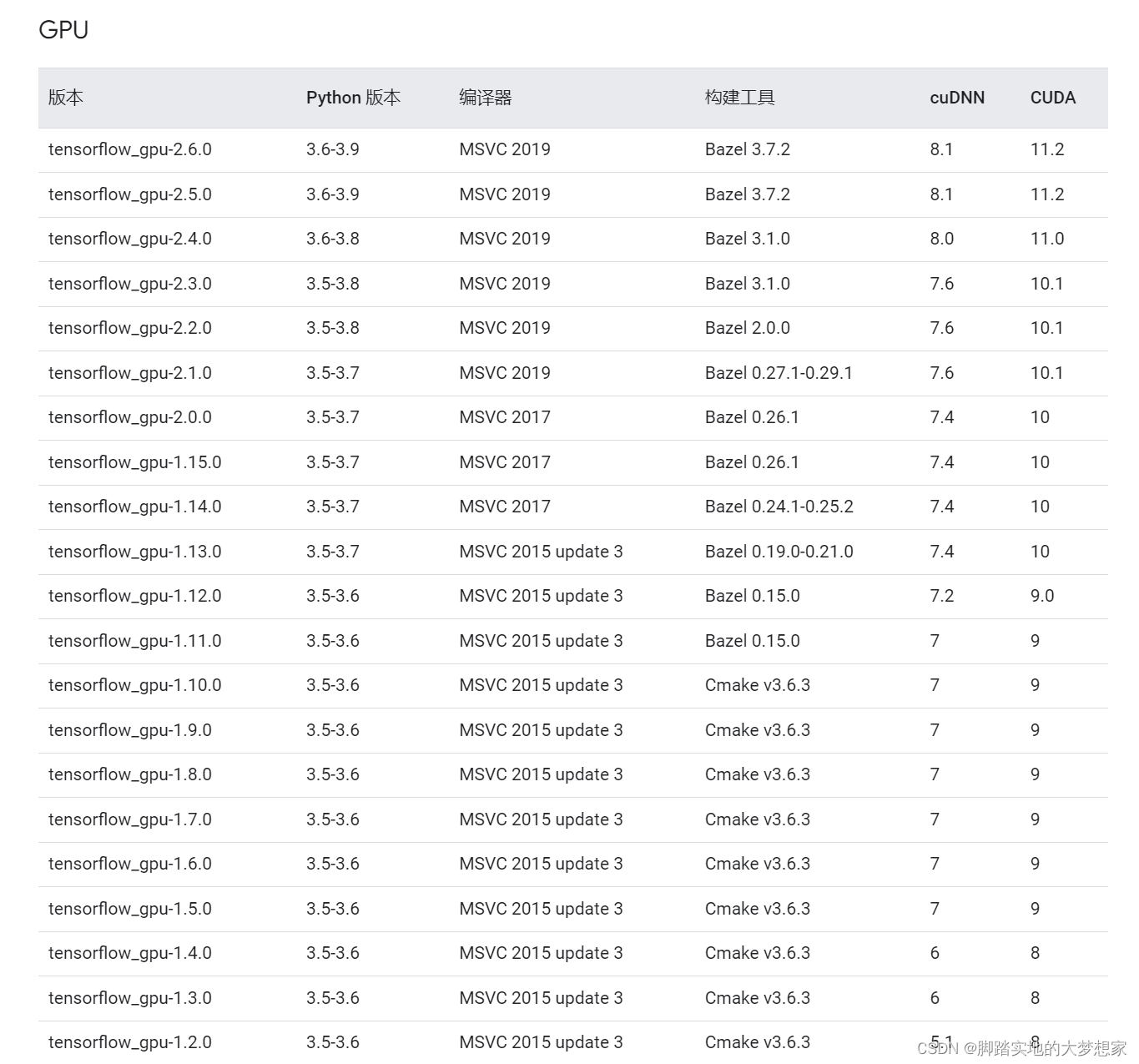This screenshot has width=1139, height=1064.
Task: Click cuDNN 8.1 in tensorflow_gpu-2.5.0 row
Action: pyautogui.click(x=941, y=194)
